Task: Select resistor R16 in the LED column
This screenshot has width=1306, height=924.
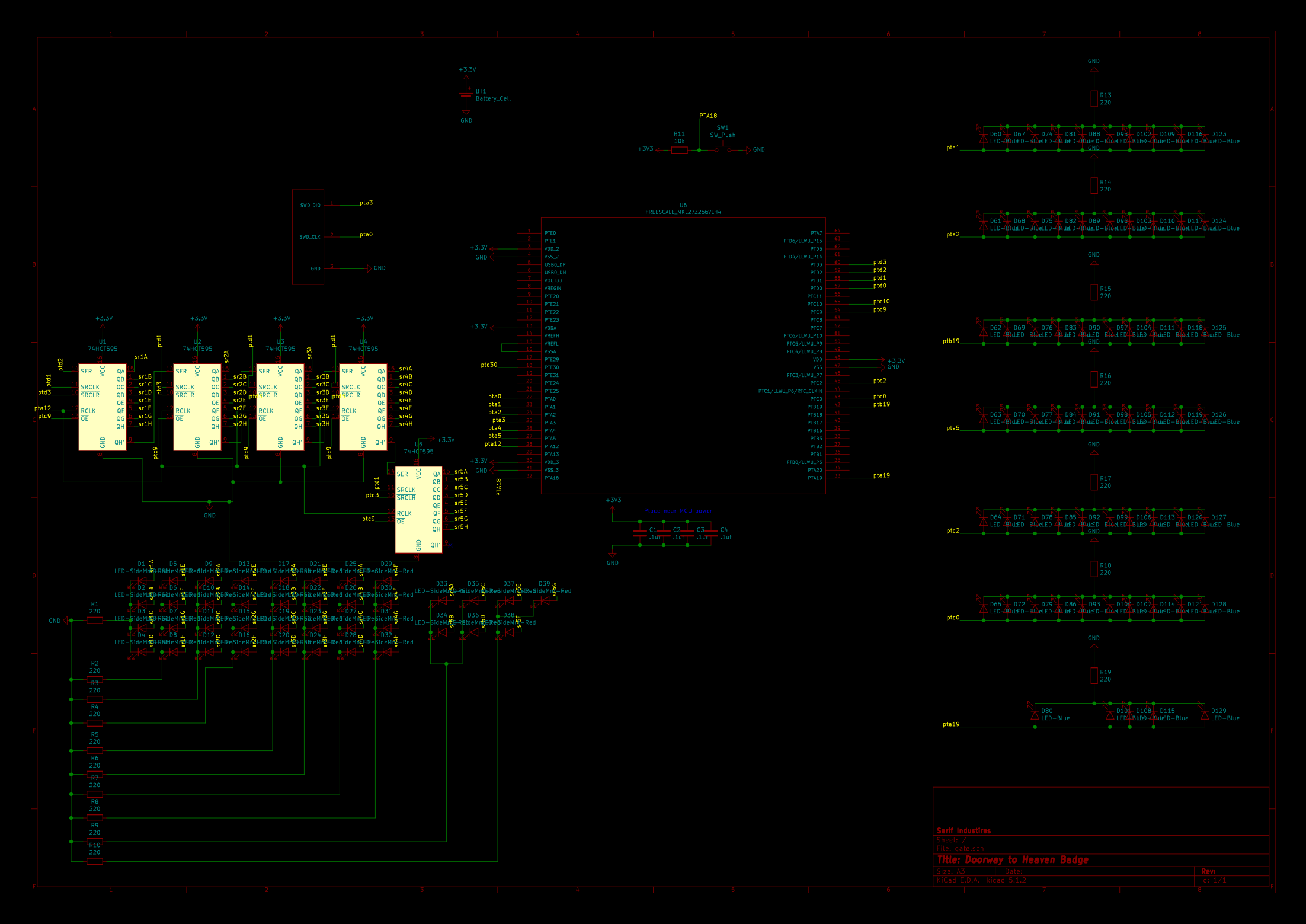Action: click(x=1094, y=379)
